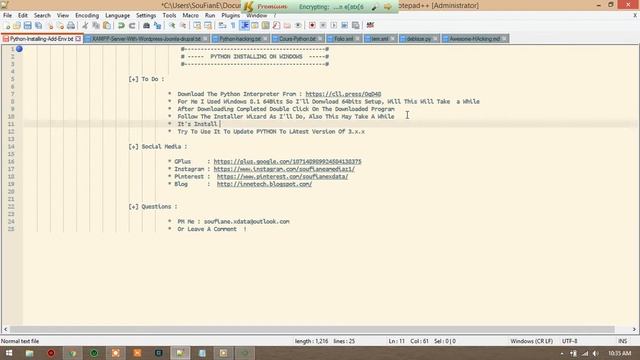The width and height of the screenshot is (640, 360).
Task: Open Find with the binoculars icon
Action: [x=146, y=25]
